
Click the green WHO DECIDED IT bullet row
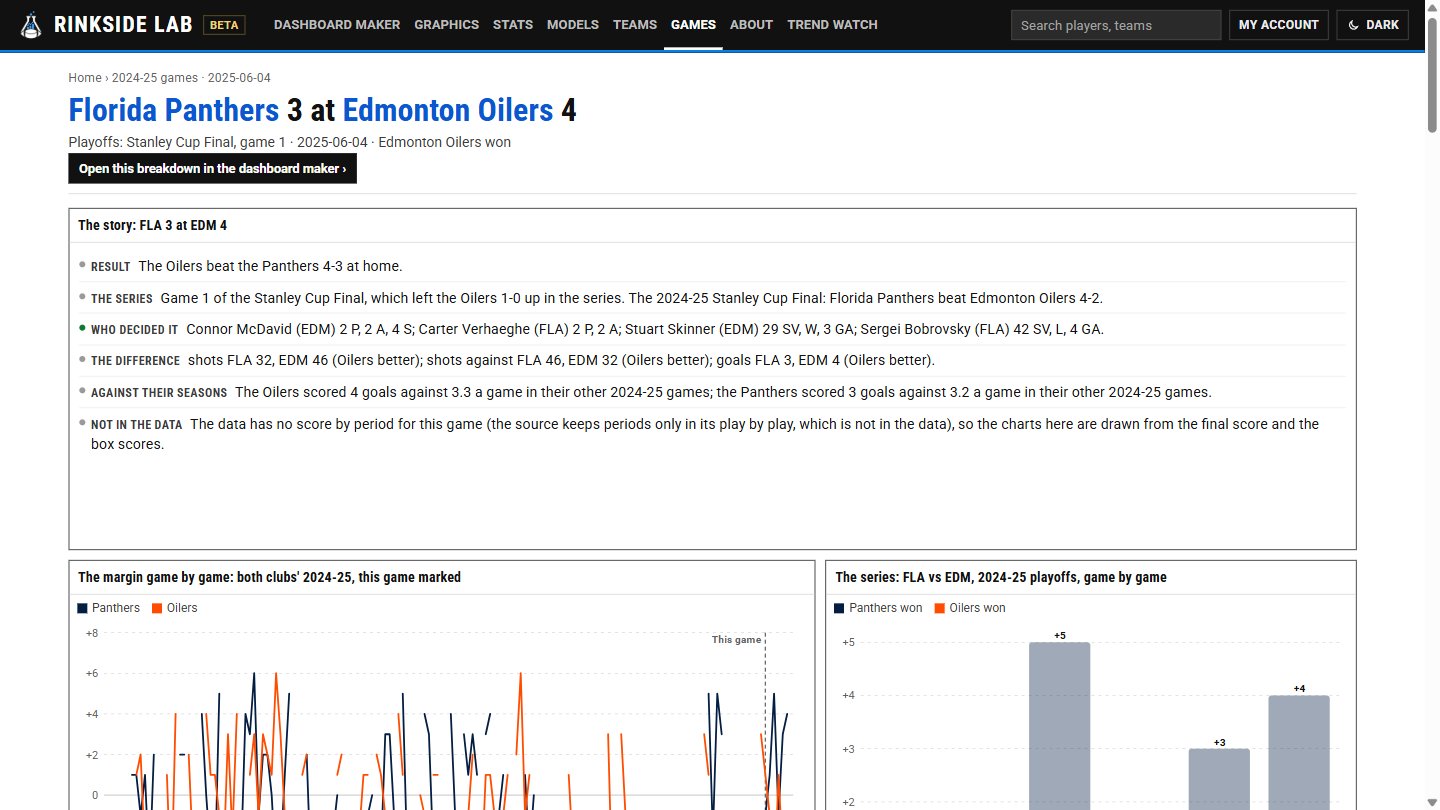[712, 329]
